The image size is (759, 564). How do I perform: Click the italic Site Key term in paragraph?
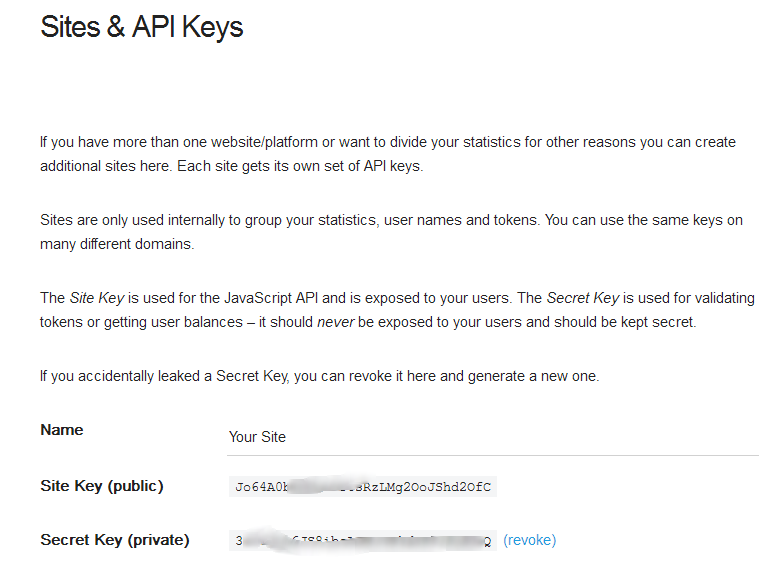click(x=97, y=298)
